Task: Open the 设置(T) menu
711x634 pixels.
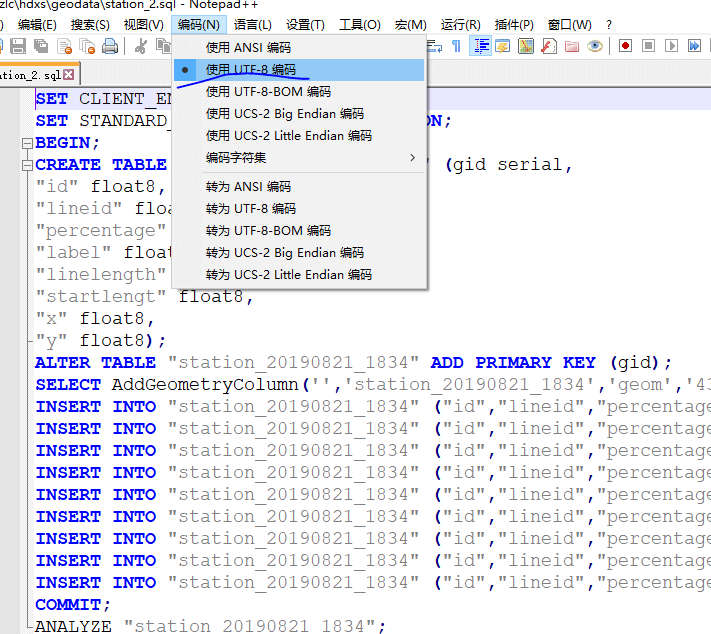Action: 305,24
